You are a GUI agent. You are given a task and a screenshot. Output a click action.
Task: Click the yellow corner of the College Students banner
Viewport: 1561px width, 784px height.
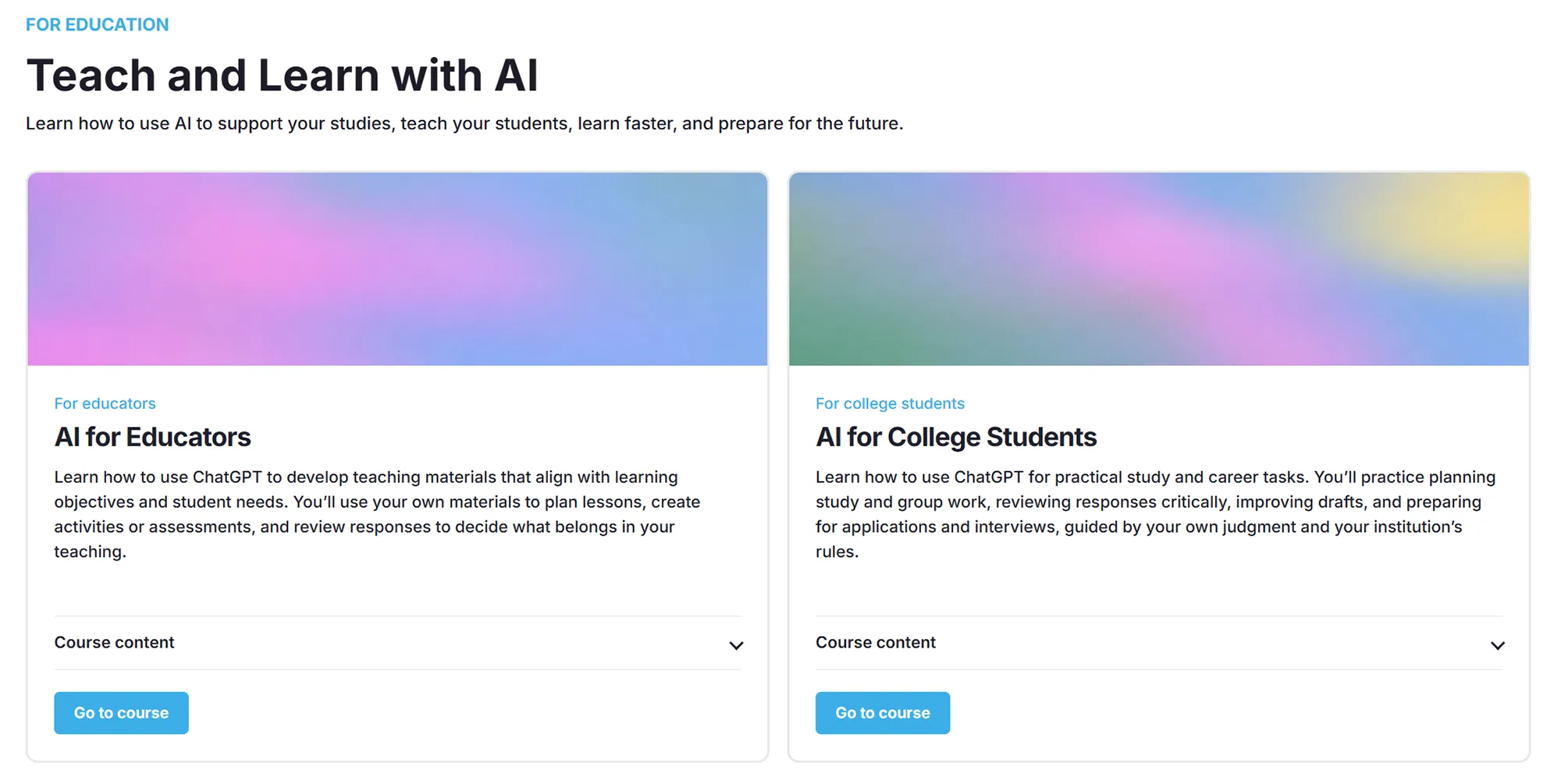(x=1467, y=215)
